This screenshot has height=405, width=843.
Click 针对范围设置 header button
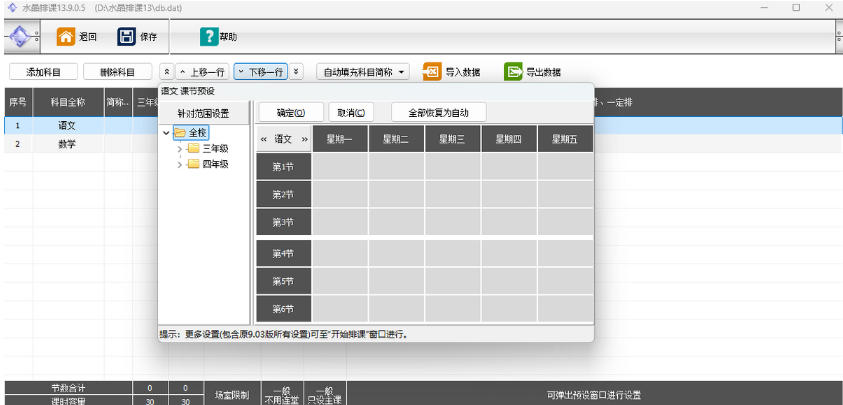[203, 113]
